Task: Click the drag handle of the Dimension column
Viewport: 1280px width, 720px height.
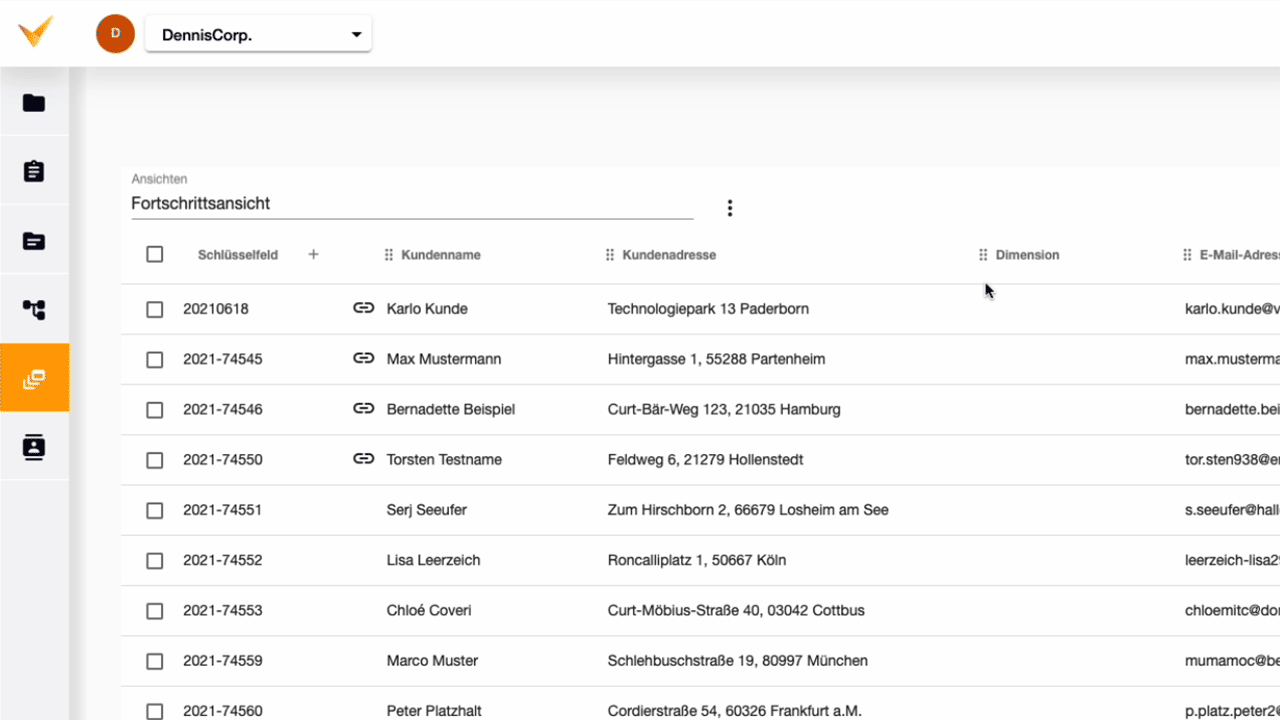Action: tap(983, 255)
